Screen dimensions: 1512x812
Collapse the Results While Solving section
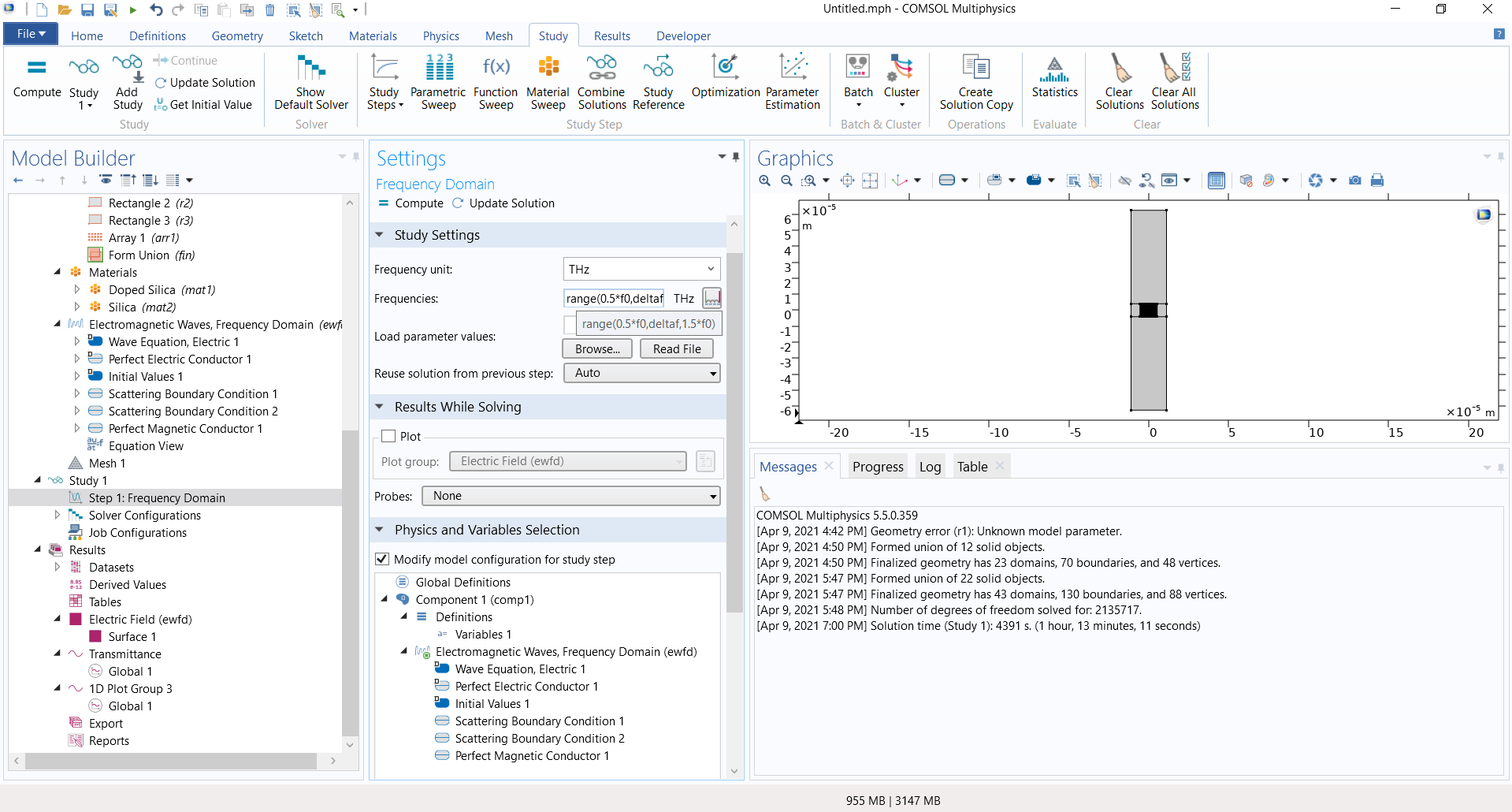click(379, 407)
